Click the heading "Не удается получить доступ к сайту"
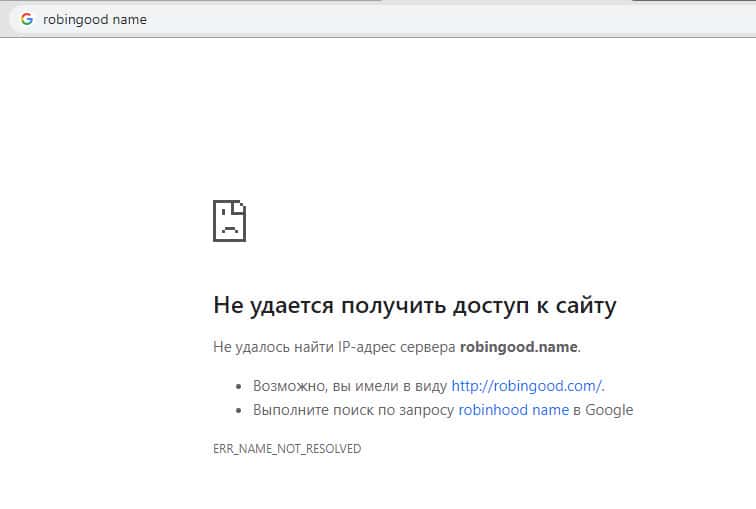The height and width of the screenshot is (509, 756). [x=415, y=306]
